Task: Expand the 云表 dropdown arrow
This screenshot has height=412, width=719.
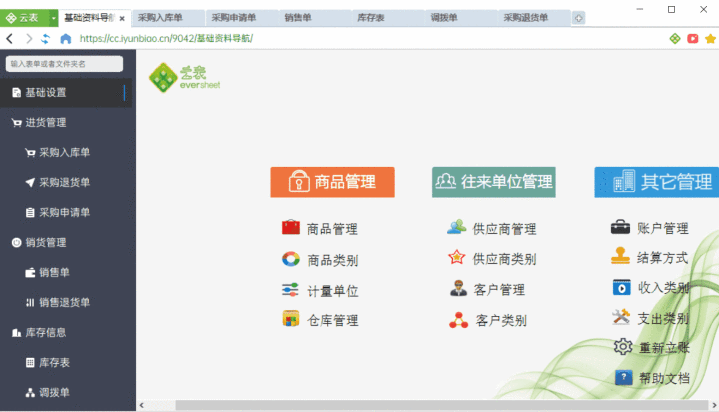Action: (54, 18)
